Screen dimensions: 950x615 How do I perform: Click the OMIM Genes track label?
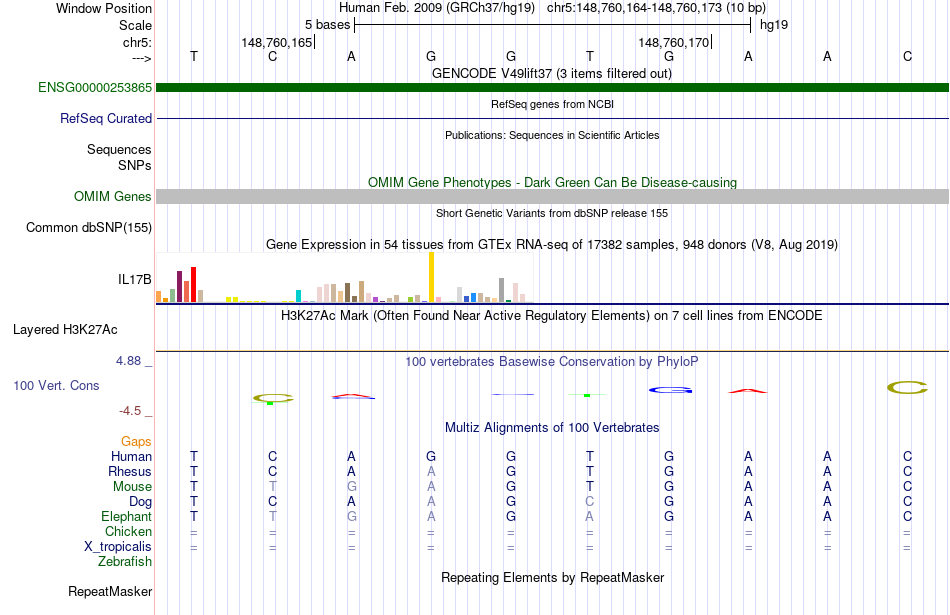(113, 196)
